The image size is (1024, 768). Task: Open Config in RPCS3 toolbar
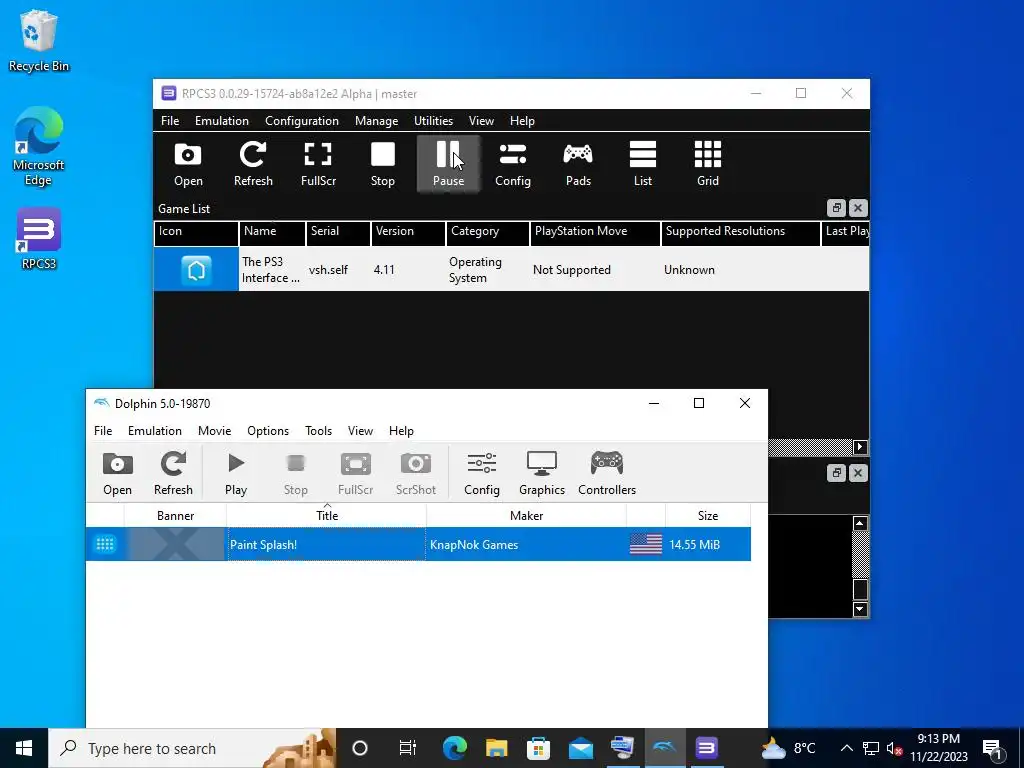point(513,165)
